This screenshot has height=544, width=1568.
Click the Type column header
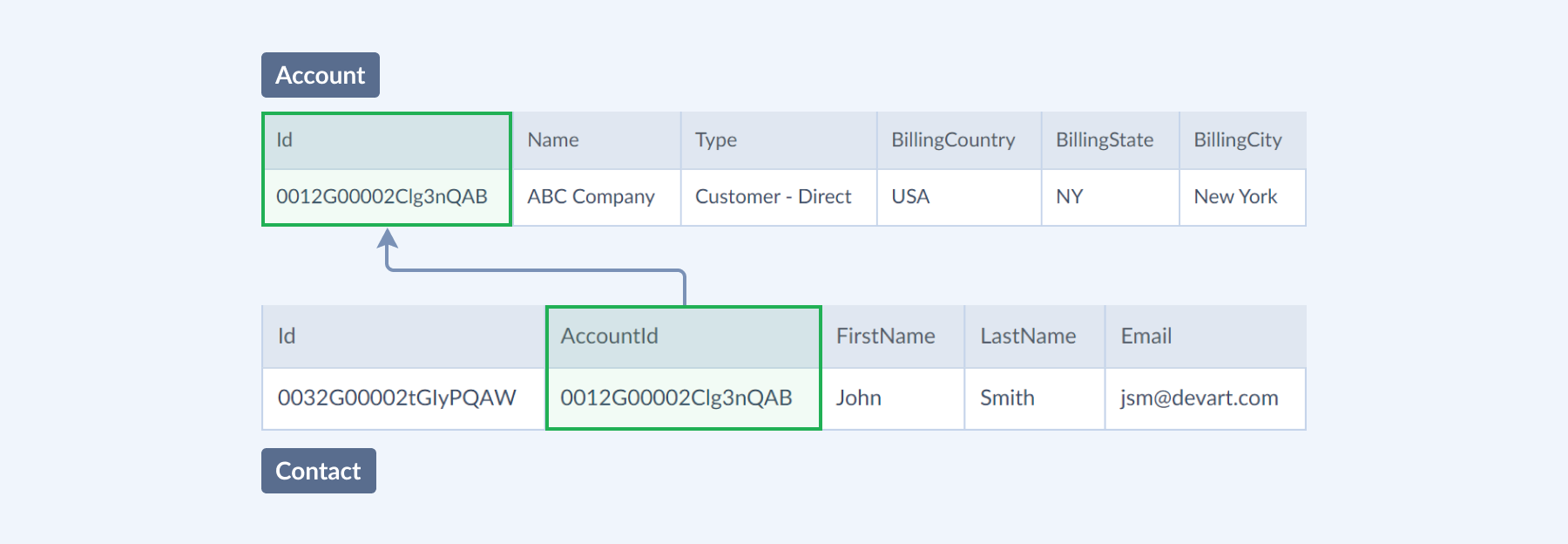coord(779,140)
